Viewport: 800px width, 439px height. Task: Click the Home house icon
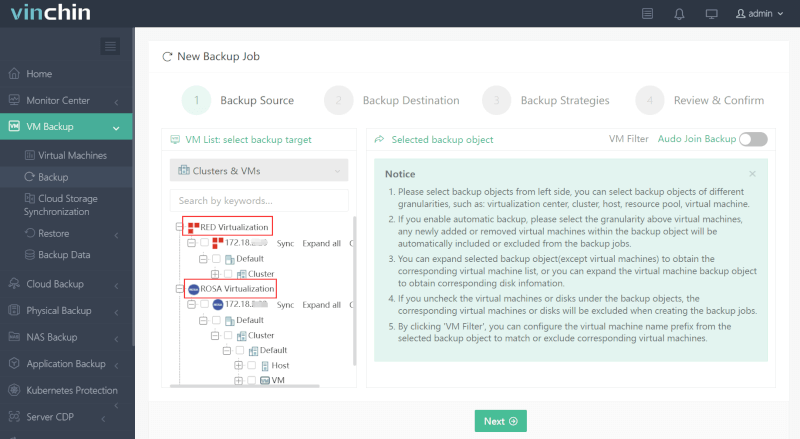14,74
